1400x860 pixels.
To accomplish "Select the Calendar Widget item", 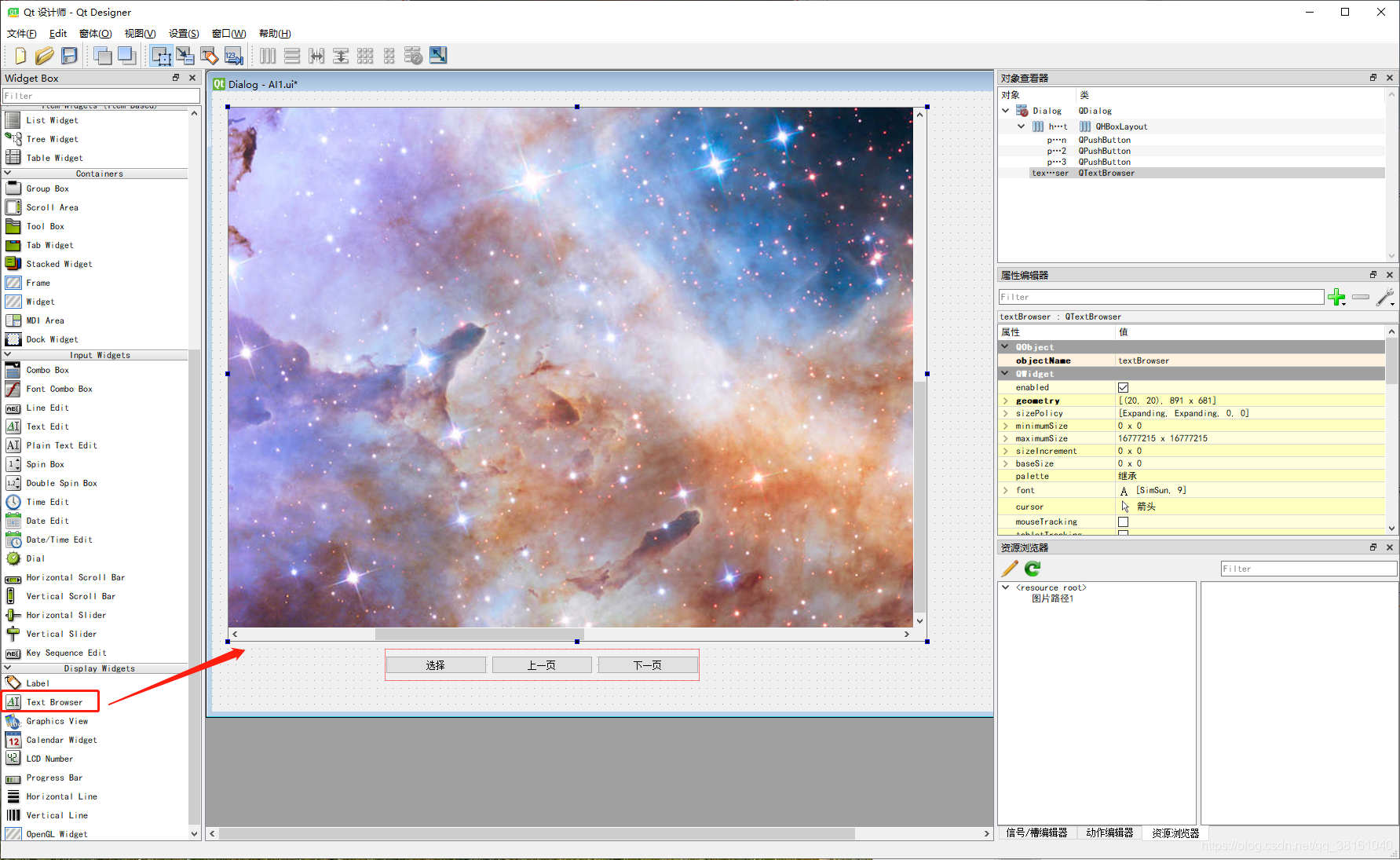I will (61, 740).
